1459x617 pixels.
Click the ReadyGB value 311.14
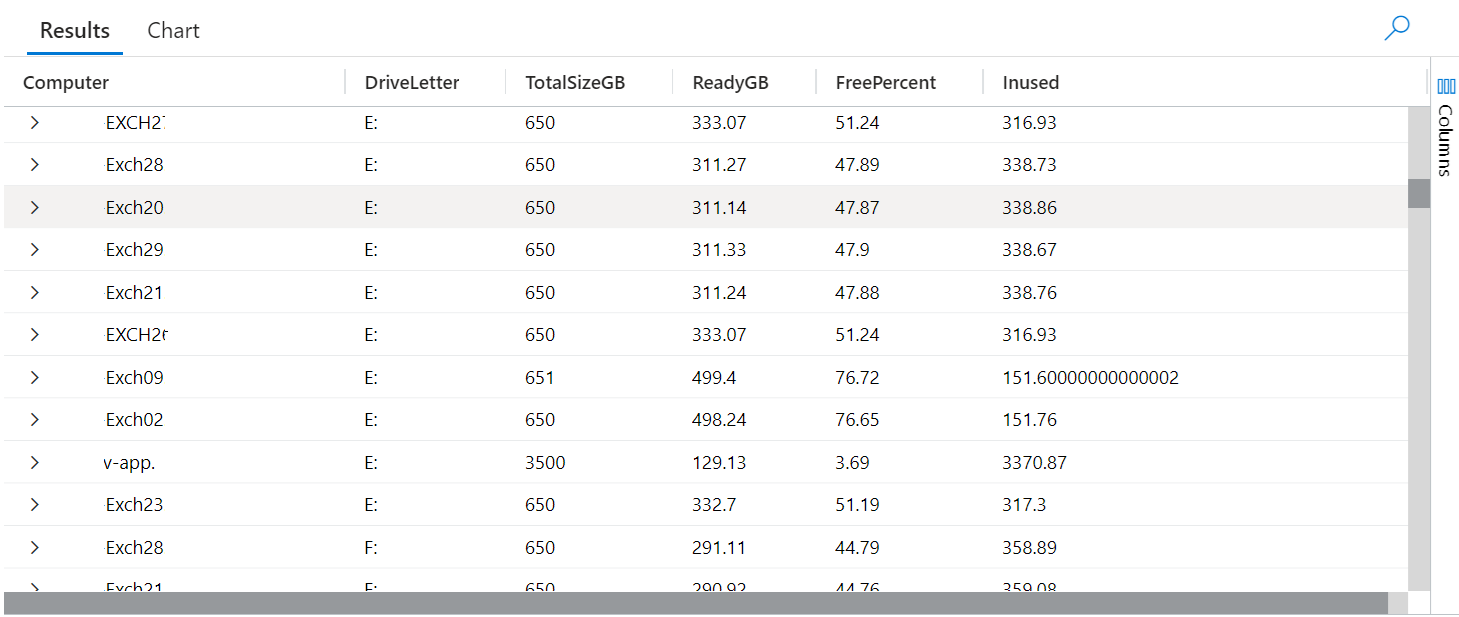(719, 208)
